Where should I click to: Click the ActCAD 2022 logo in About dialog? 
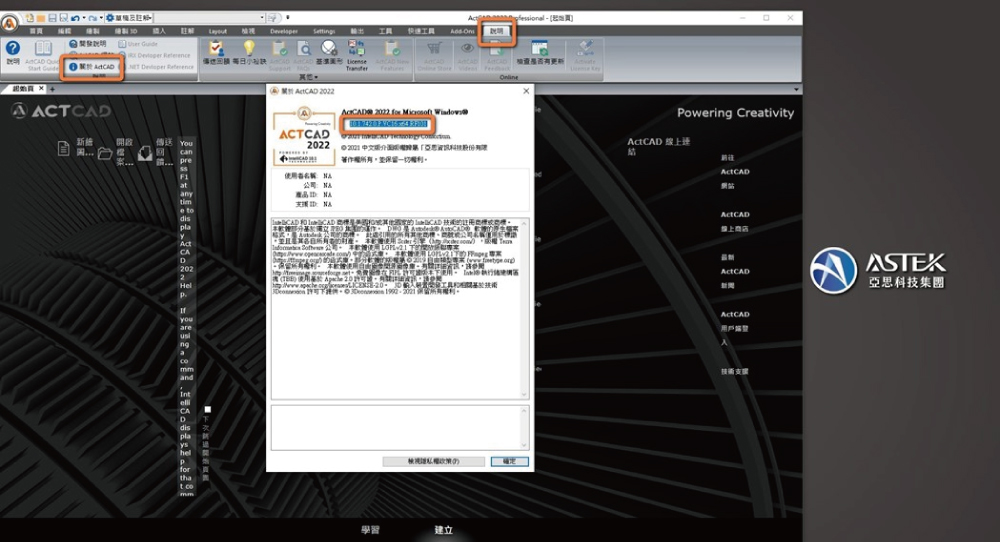coord(304,136)
